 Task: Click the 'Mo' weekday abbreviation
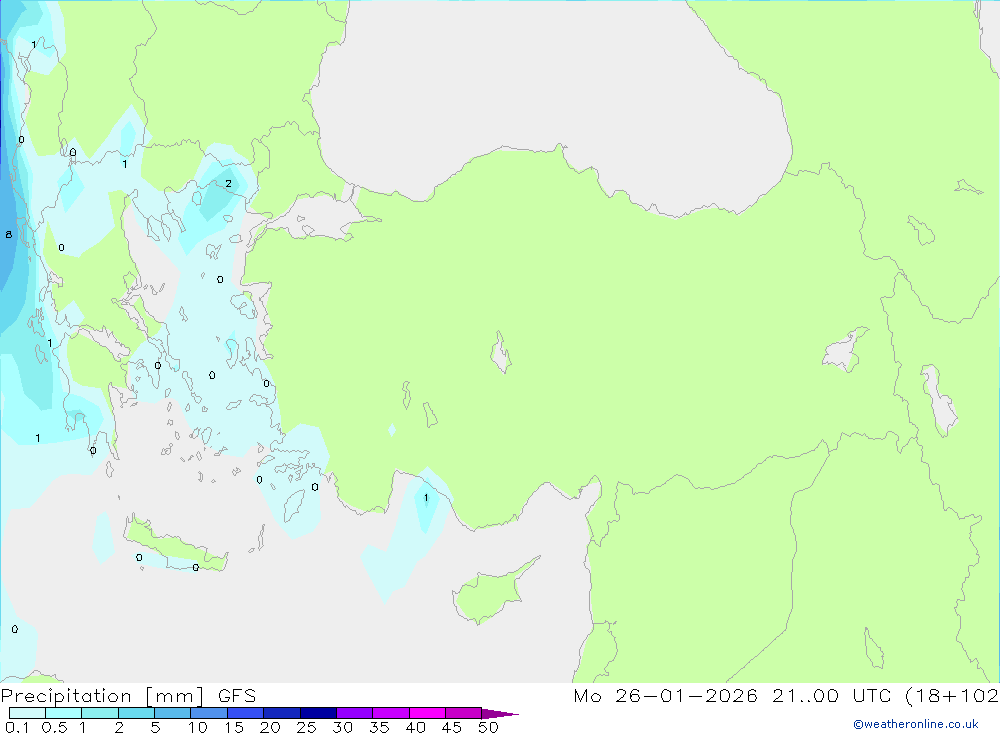click(587, 695)
